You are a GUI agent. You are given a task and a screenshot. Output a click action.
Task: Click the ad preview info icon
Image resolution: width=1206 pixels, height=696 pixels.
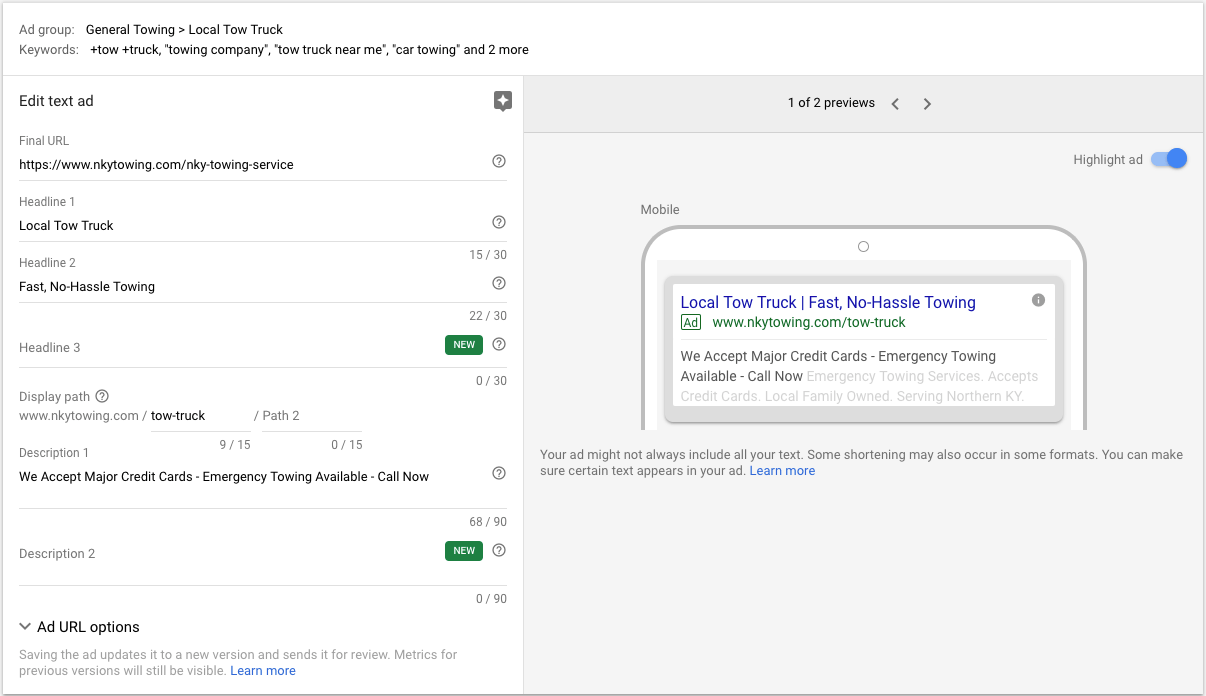pyautogui.click(x=1038, y=300)
